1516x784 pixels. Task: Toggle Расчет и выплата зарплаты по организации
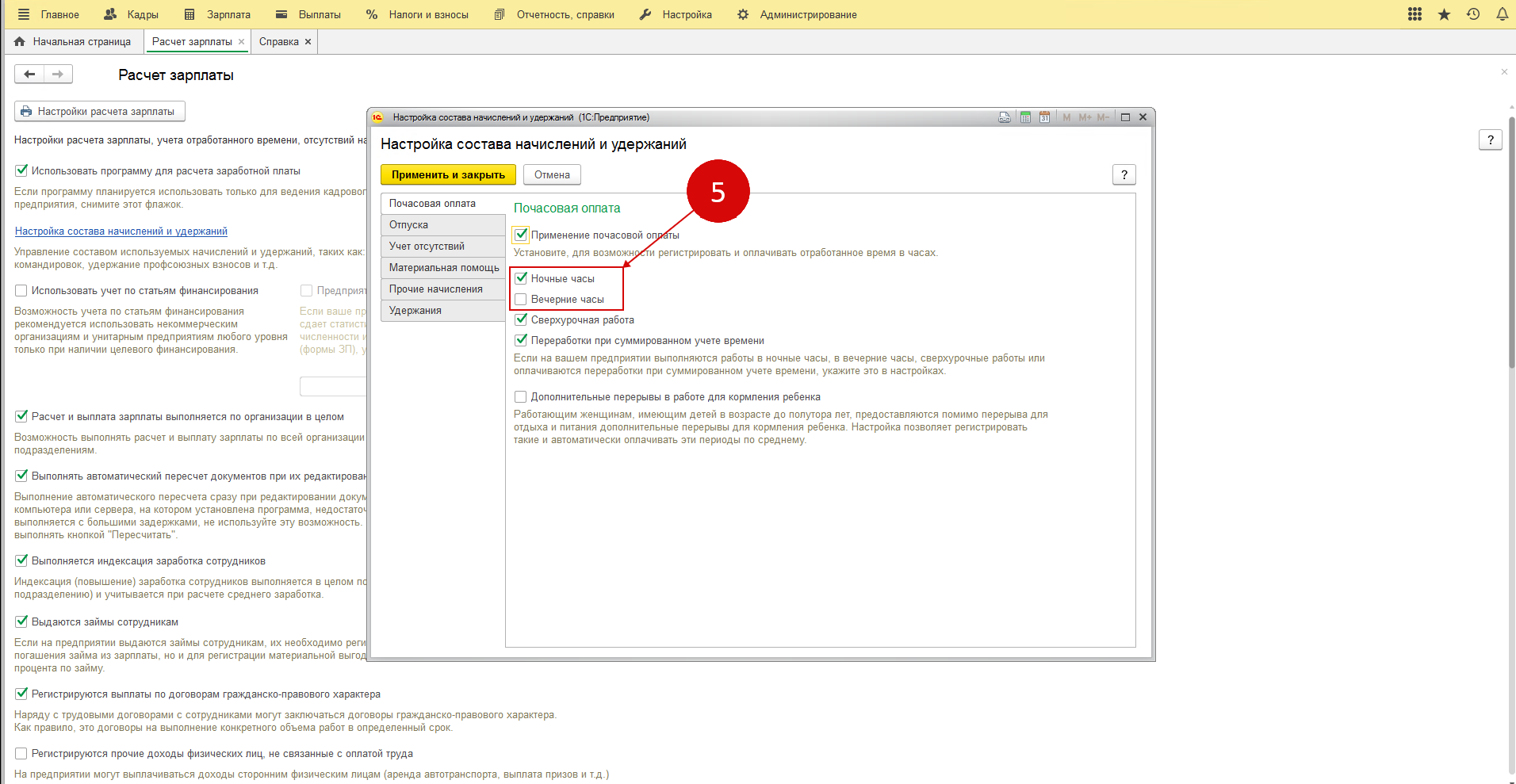(x=21, y=416)
